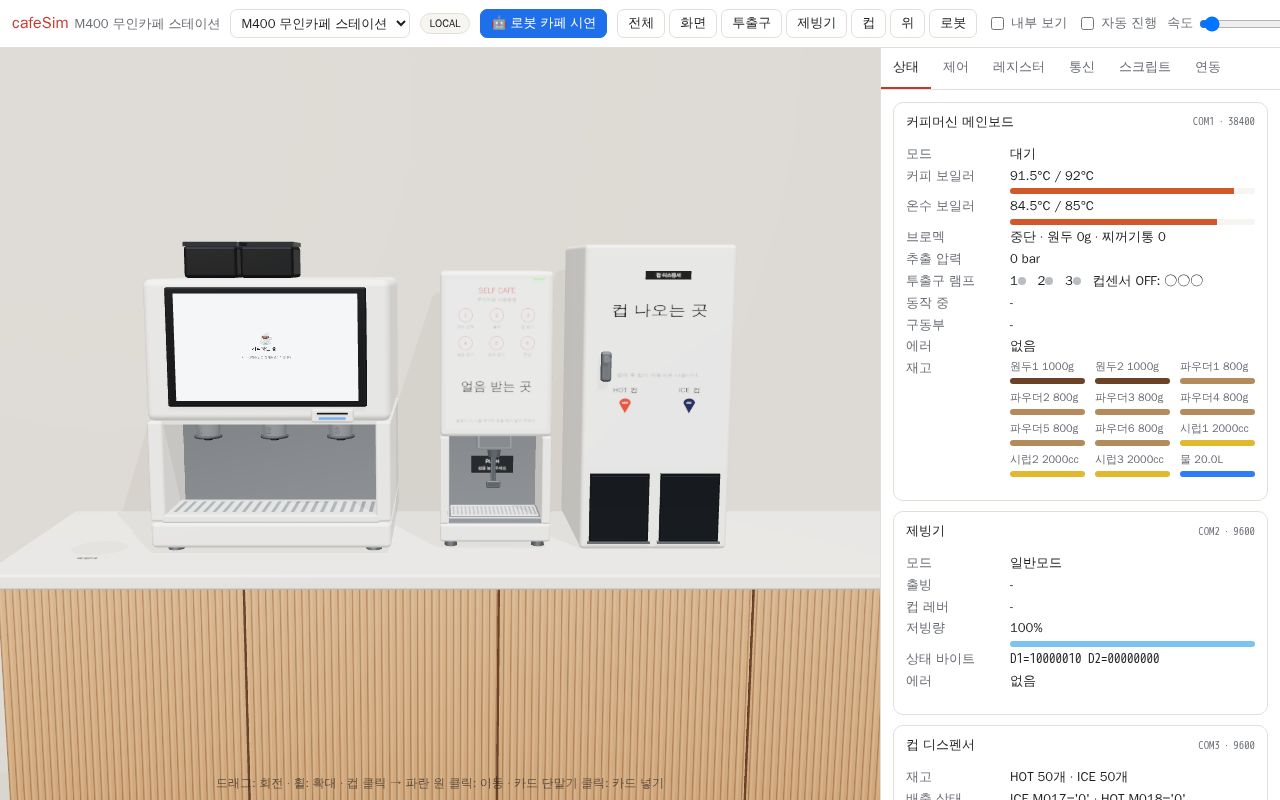Click the COM1 · 38400 port label
Screen dimensions: 1280x800
[x=1223, y=122]
